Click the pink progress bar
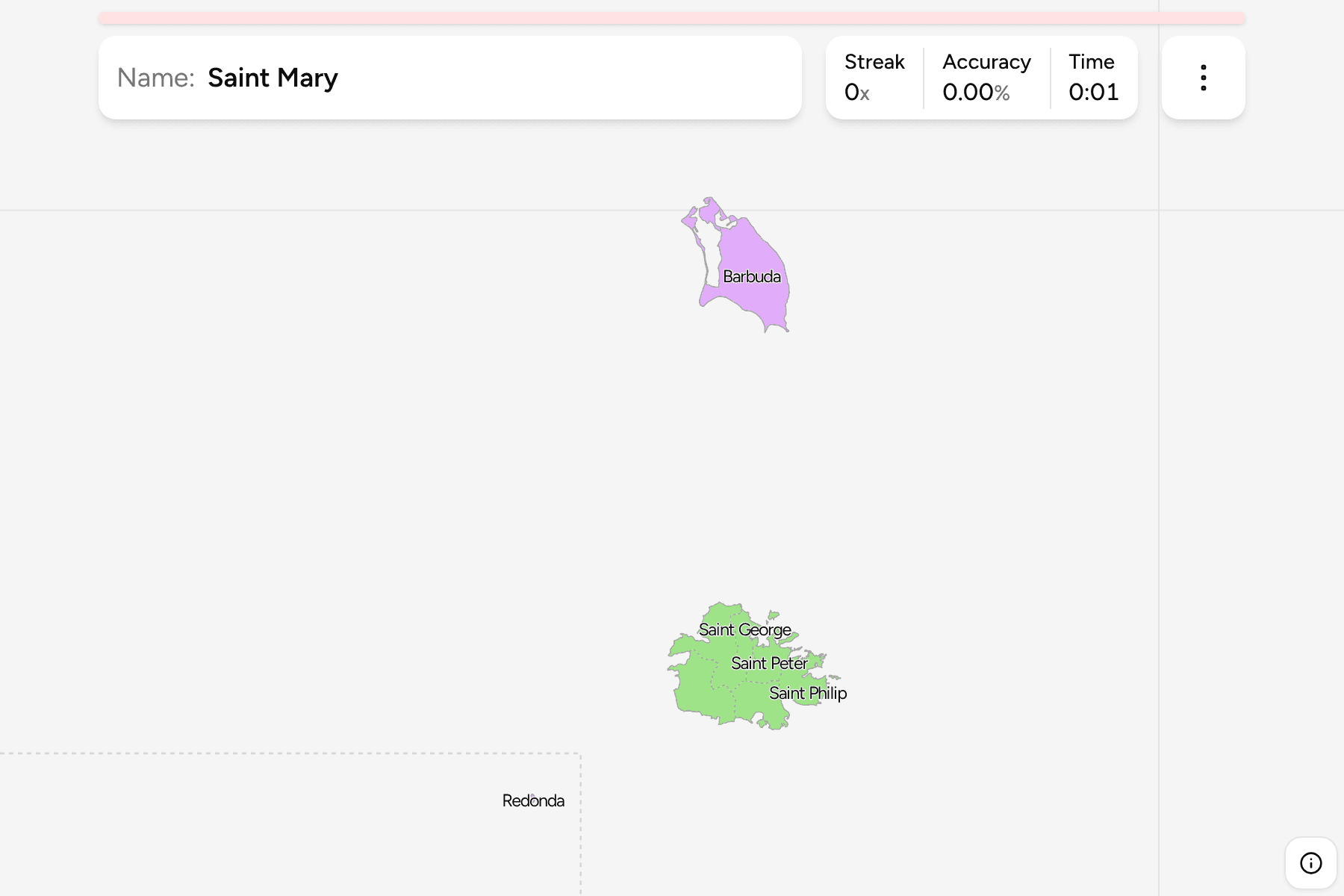This screenshot has height=896, width=1344. 672,18
